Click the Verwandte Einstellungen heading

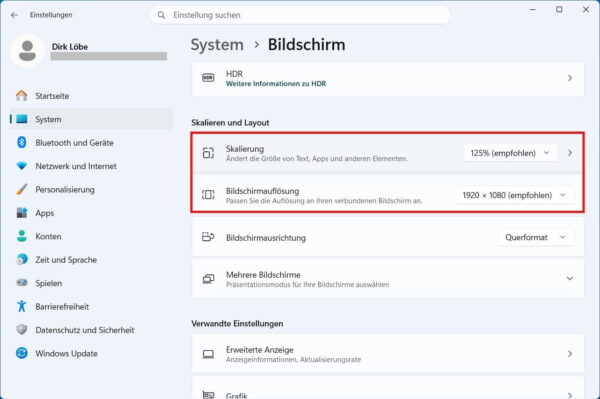point(237,323)
